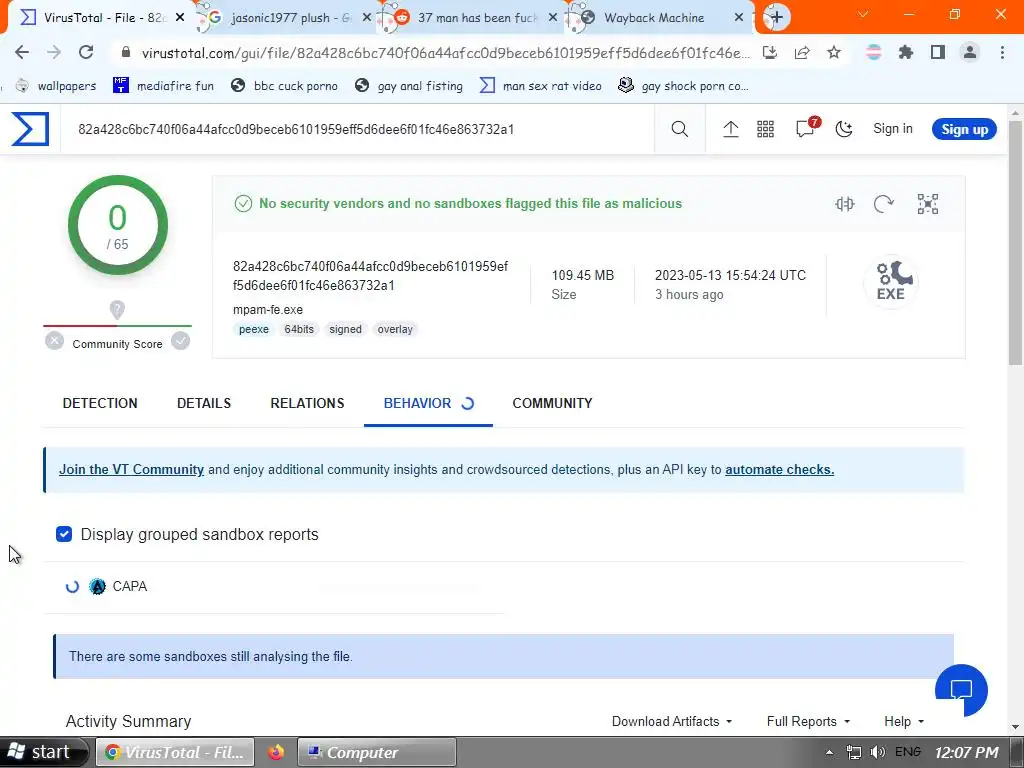
Task: Vote positive community score check icon
Action: (x=180, y=341)
